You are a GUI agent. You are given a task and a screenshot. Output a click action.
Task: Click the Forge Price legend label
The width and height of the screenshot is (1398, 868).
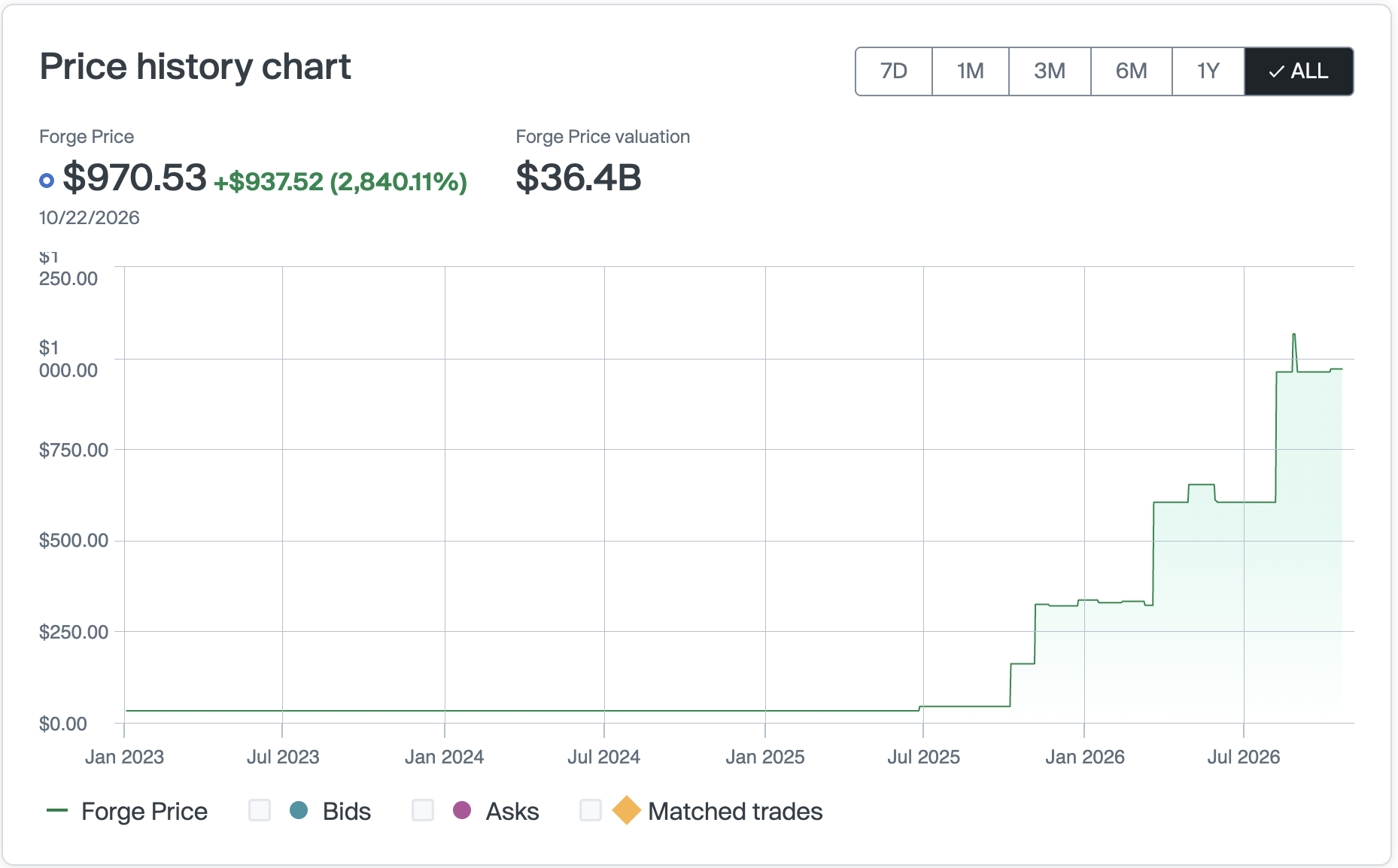pyautogui.click(x=144, y=811)
